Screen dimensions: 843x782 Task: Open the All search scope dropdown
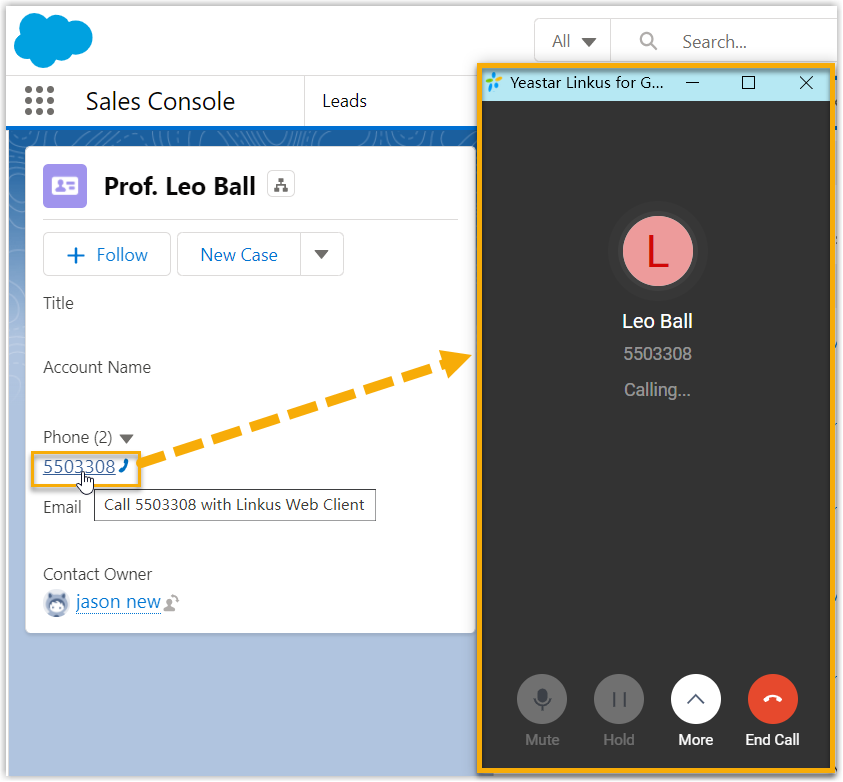tap(573, 41)
